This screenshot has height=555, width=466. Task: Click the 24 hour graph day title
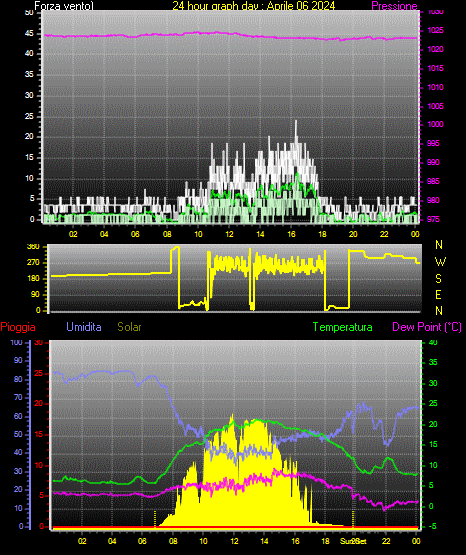click(253, 5)
